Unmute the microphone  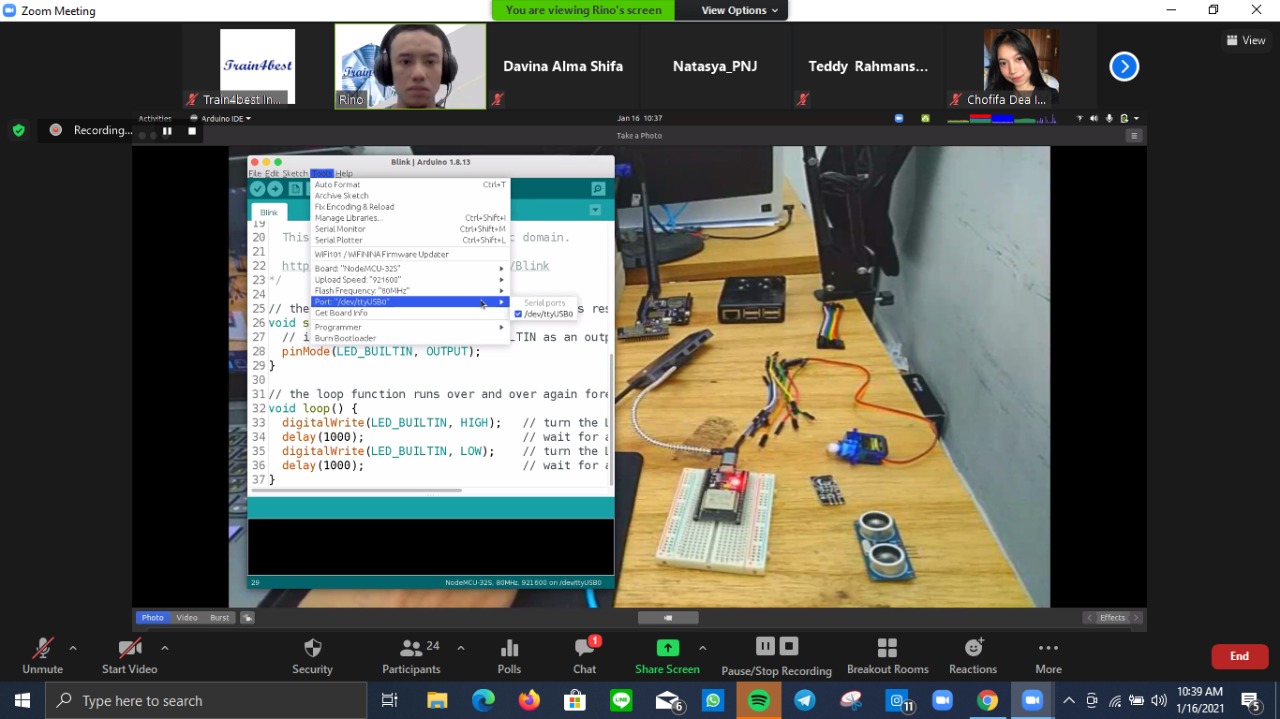coord(42,649)
